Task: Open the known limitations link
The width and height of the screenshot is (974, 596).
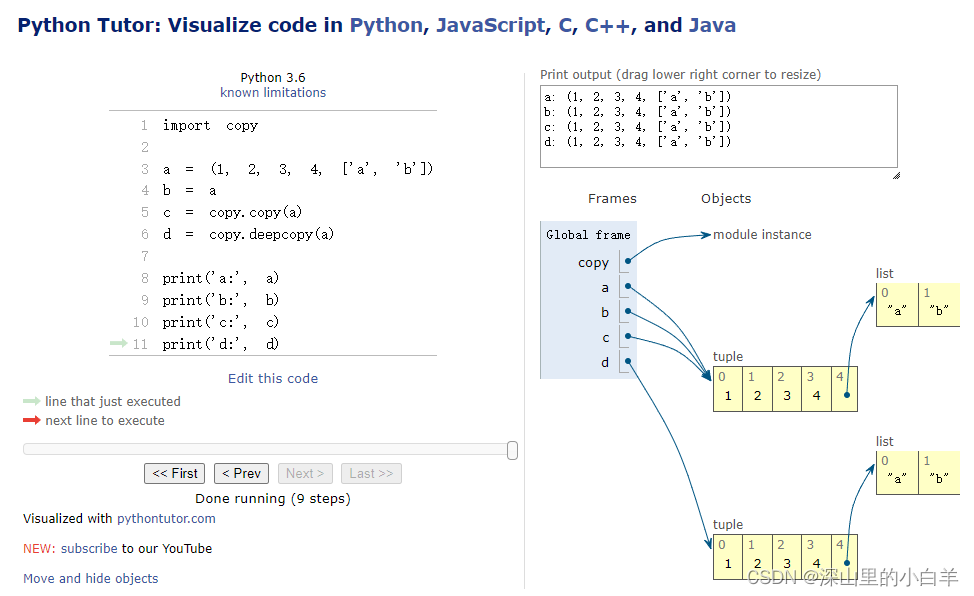Action: (x=273, y=93)
